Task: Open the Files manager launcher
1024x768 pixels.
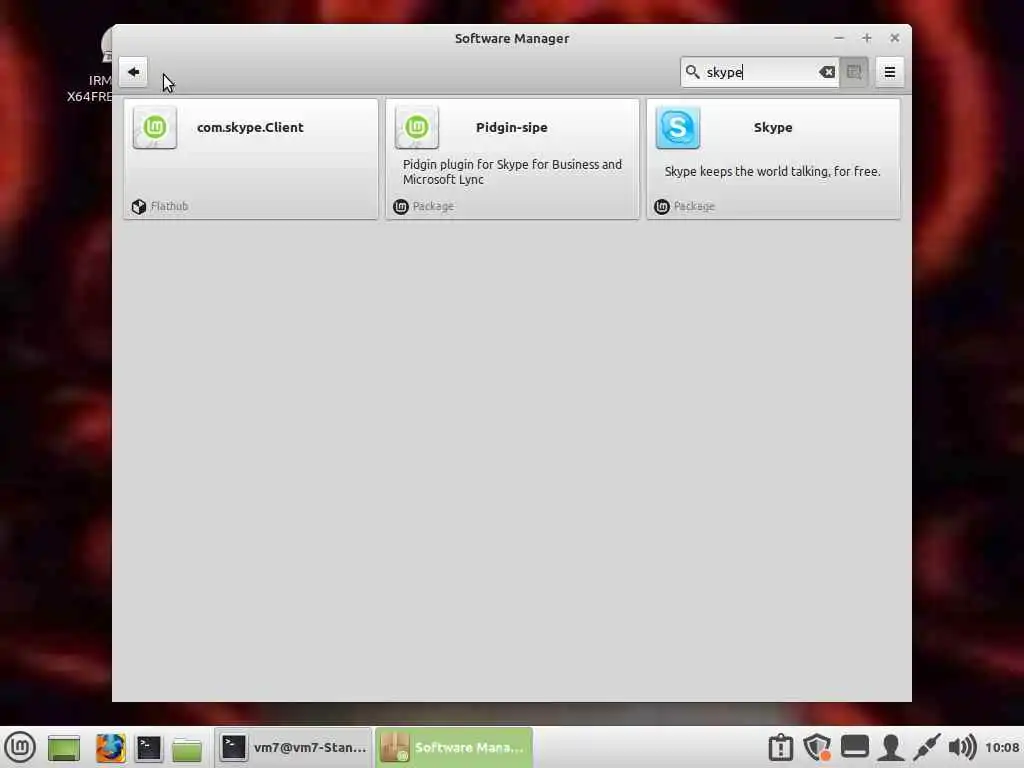Action: click(187, 748)
